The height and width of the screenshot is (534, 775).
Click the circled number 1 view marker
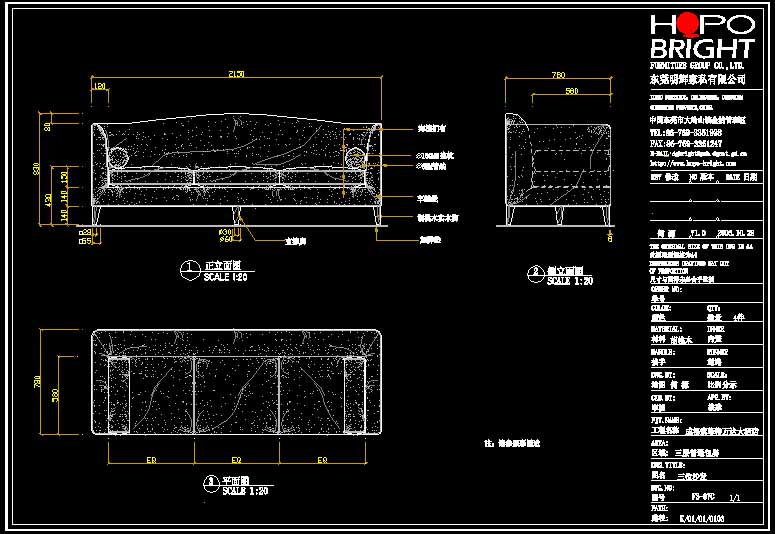[190, 270]
